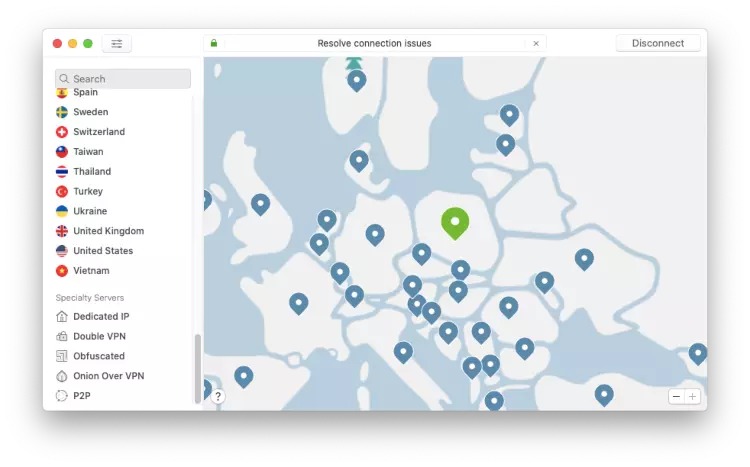Choose United Kingdom in the list
750x467 pixels.
(109, 231)
